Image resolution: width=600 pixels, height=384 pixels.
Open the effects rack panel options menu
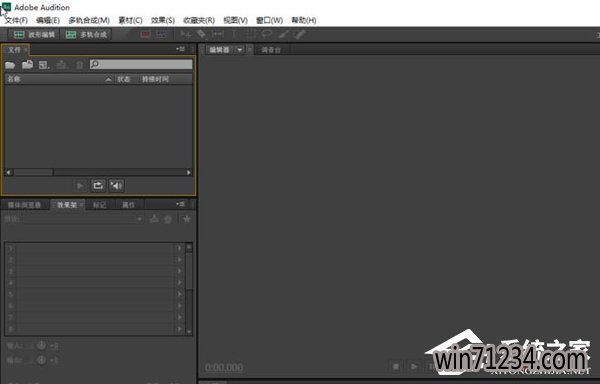point(181,205)
